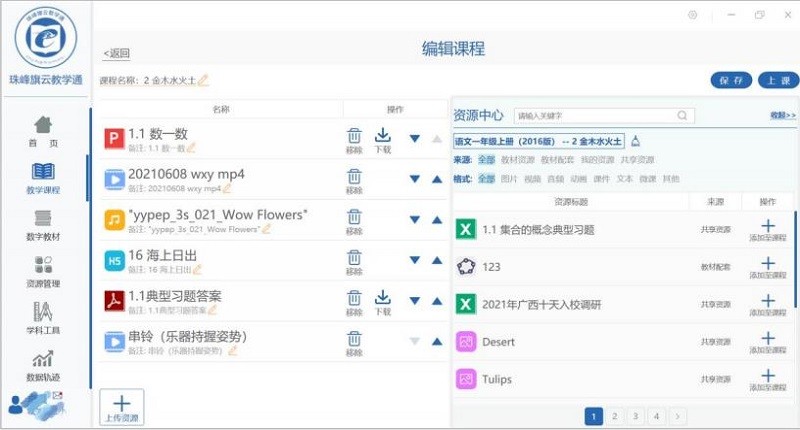Screen dimensions: 800x430
Task: Open the 首页 home icon in sidebar
Action: coord(43,125)
